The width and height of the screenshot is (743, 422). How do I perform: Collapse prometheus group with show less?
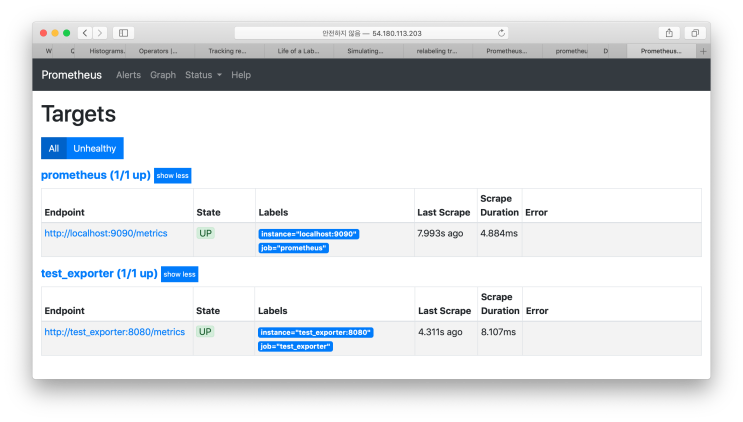172,176
